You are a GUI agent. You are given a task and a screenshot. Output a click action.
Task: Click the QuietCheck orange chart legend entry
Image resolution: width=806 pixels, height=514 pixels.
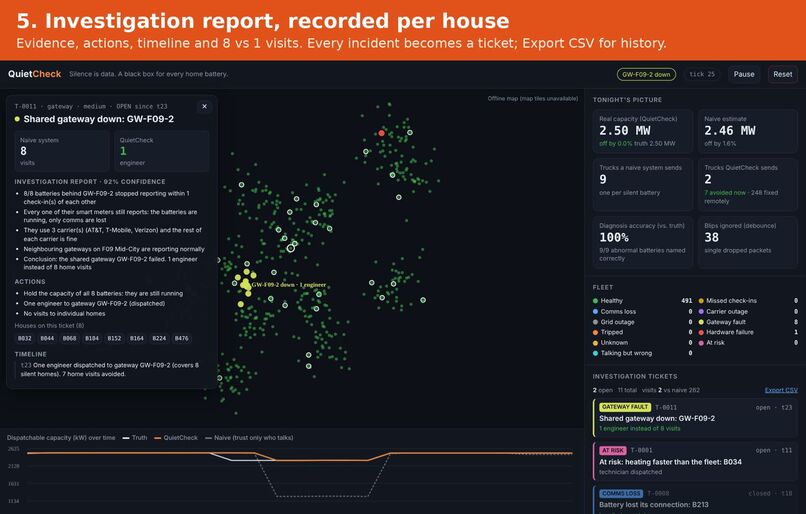click(x=176, y=438)
